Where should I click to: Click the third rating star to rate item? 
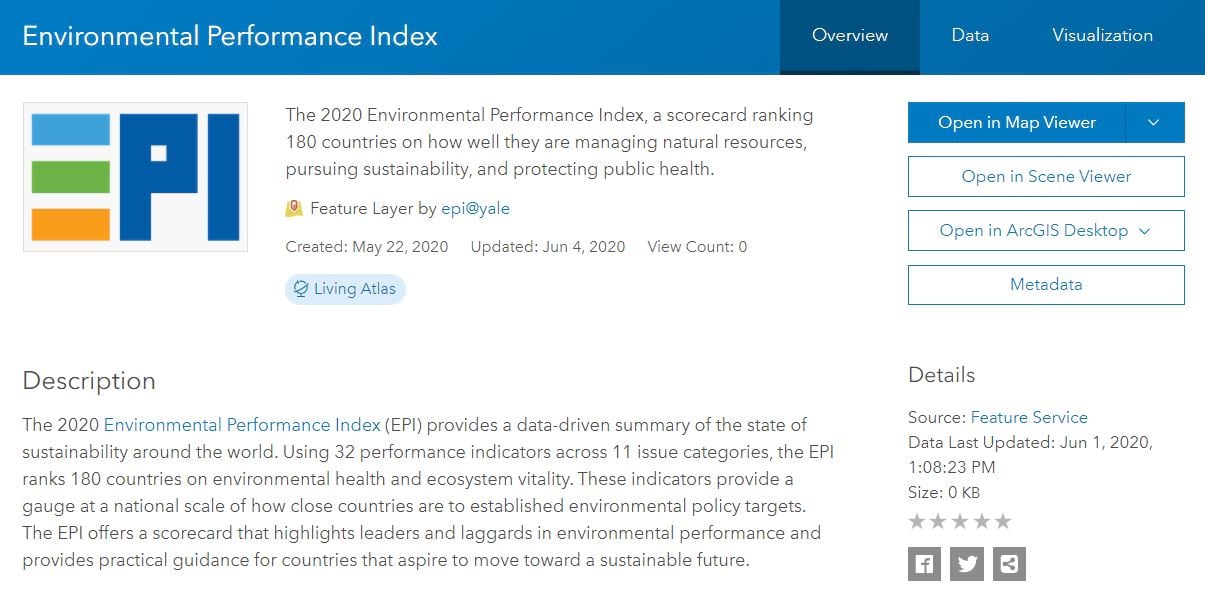coord(960,520)
